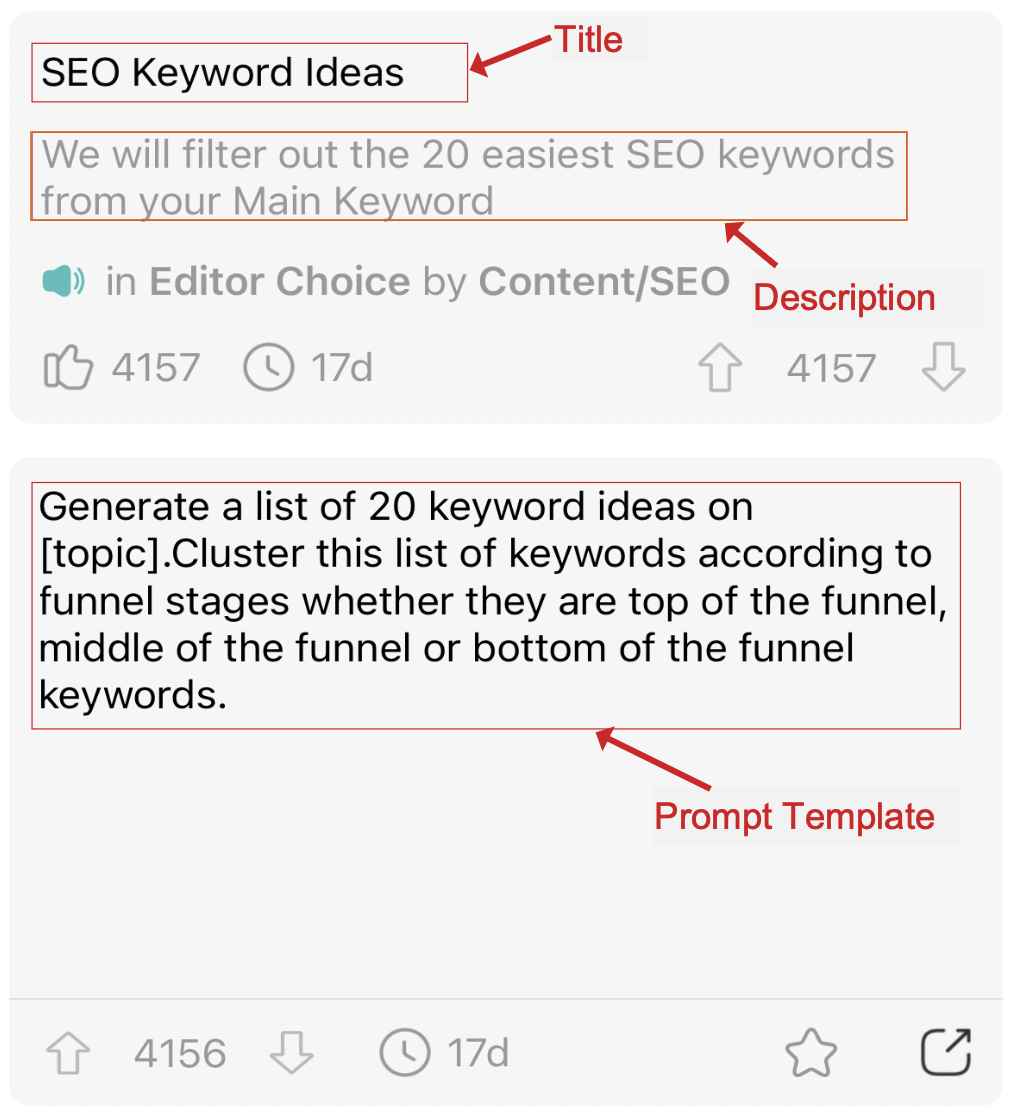1014x1118 pixels.
Task: Upvote the SEO Keyword Ideas card
Action: pyautogui.click(x=720, y=368)
